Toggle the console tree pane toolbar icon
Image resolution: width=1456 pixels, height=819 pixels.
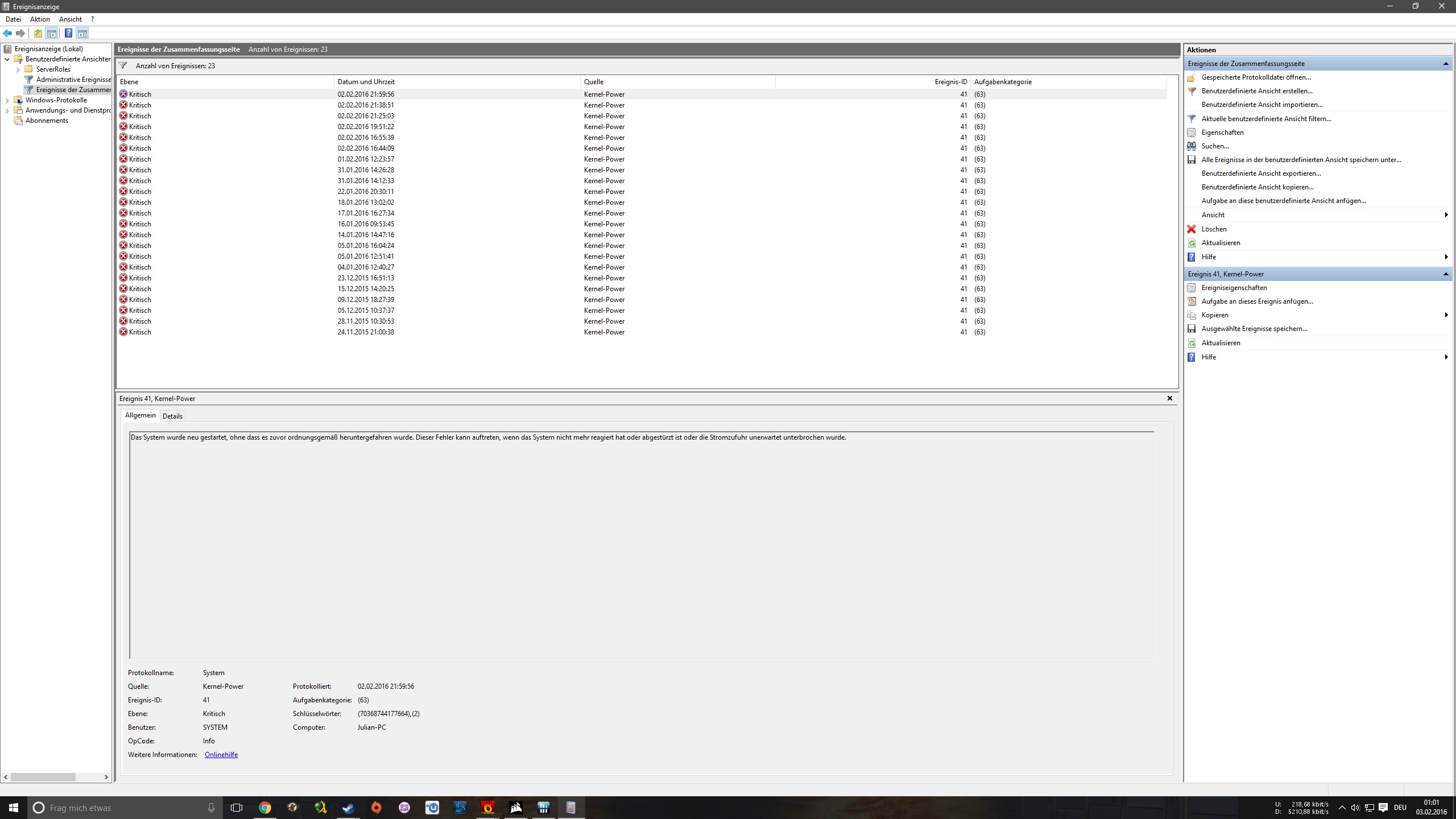pos(52,33)
